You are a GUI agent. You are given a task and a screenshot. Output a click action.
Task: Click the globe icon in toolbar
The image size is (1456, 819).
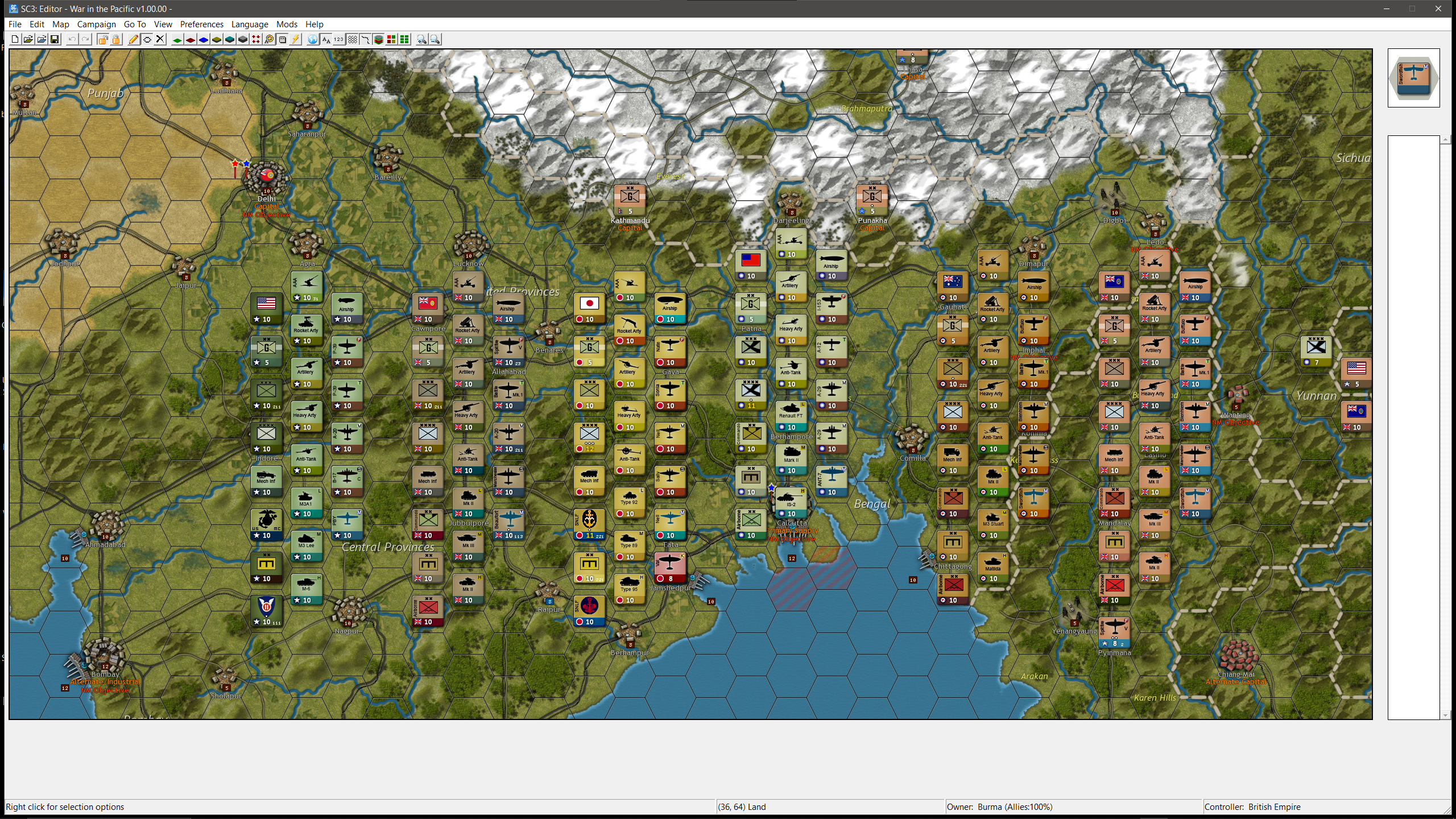click(x=312, y=39)
